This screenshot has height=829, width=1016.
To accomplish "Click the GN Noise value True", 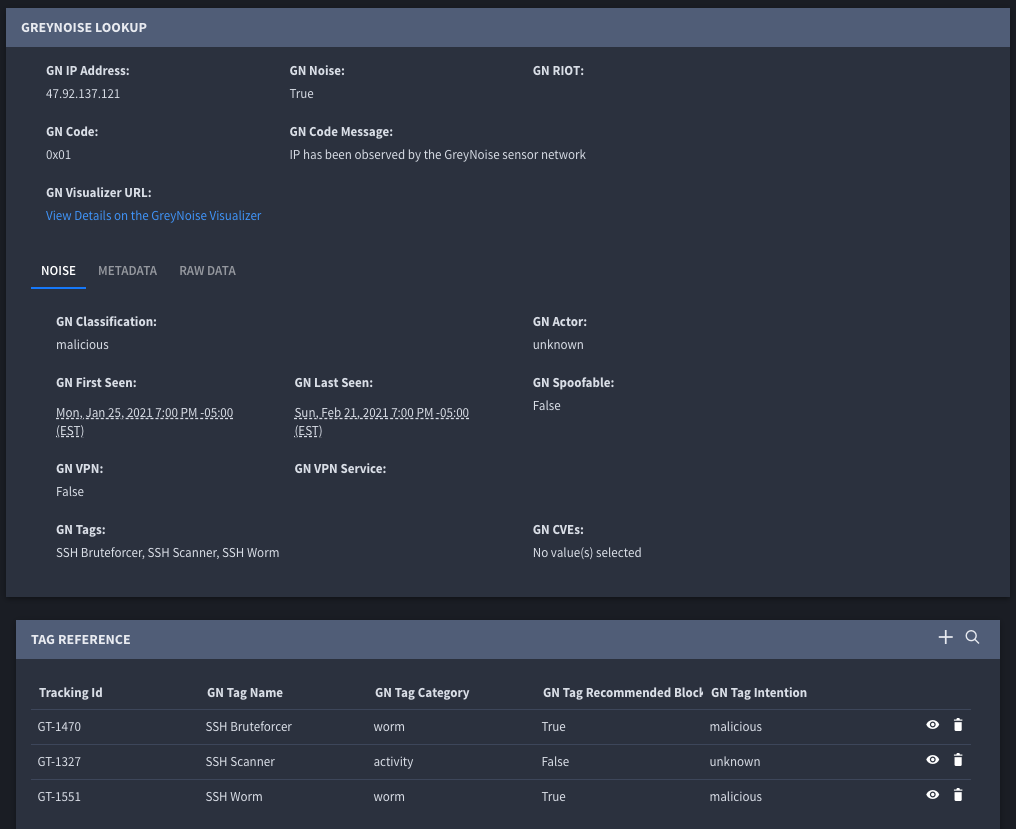I will [301, 94].
